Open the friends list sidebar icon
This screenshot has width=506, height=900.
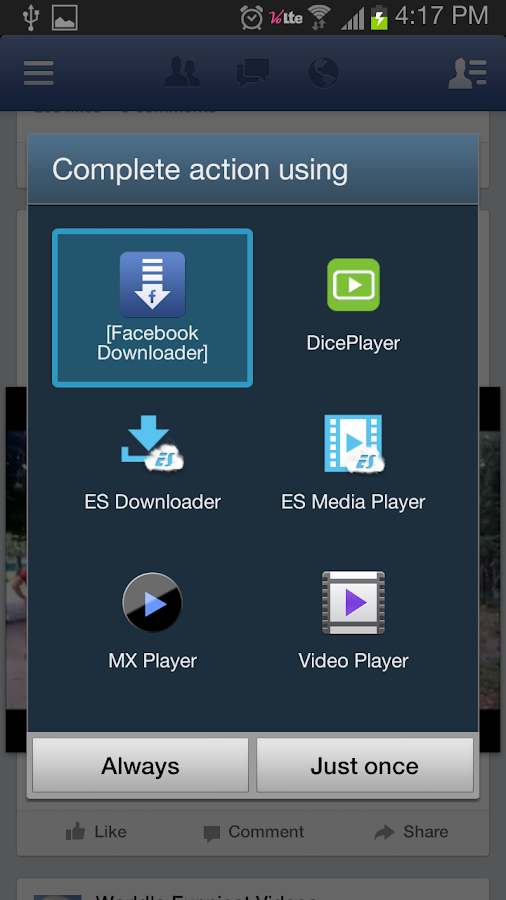pyautogui.click(x=467, y=73)
